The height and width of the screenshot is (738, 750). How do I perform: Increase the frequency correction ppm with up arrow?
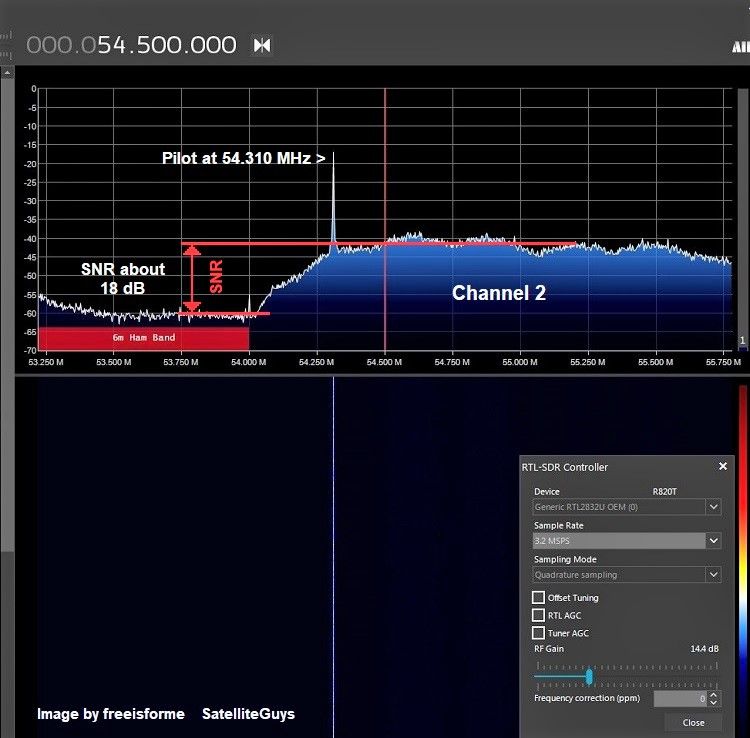coord(714,695)
